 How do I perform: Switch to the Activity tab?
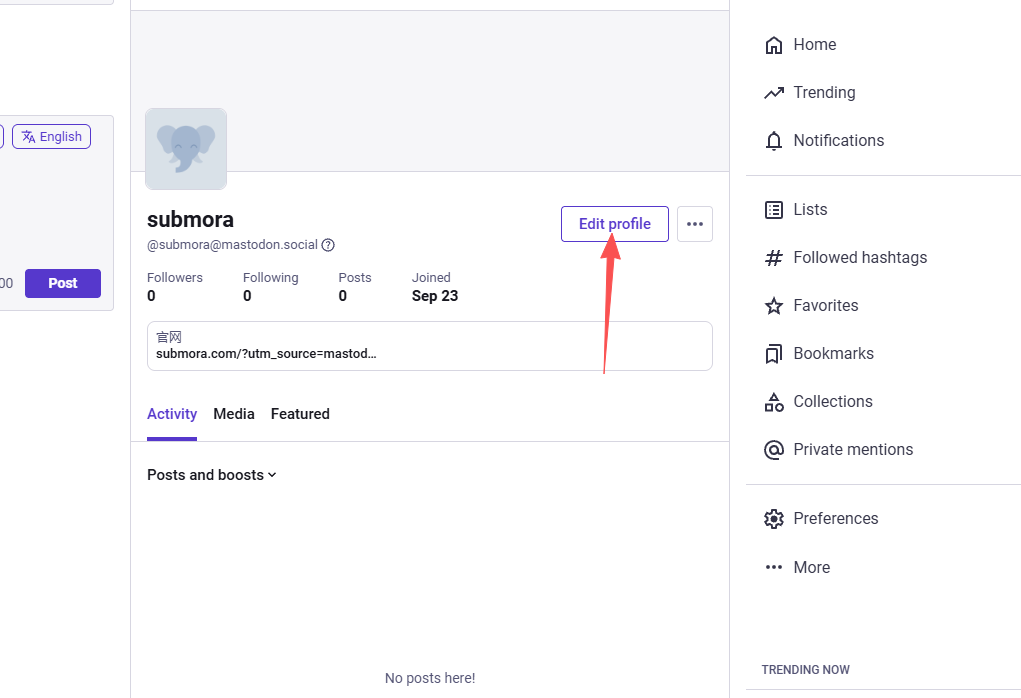point(172,414)
